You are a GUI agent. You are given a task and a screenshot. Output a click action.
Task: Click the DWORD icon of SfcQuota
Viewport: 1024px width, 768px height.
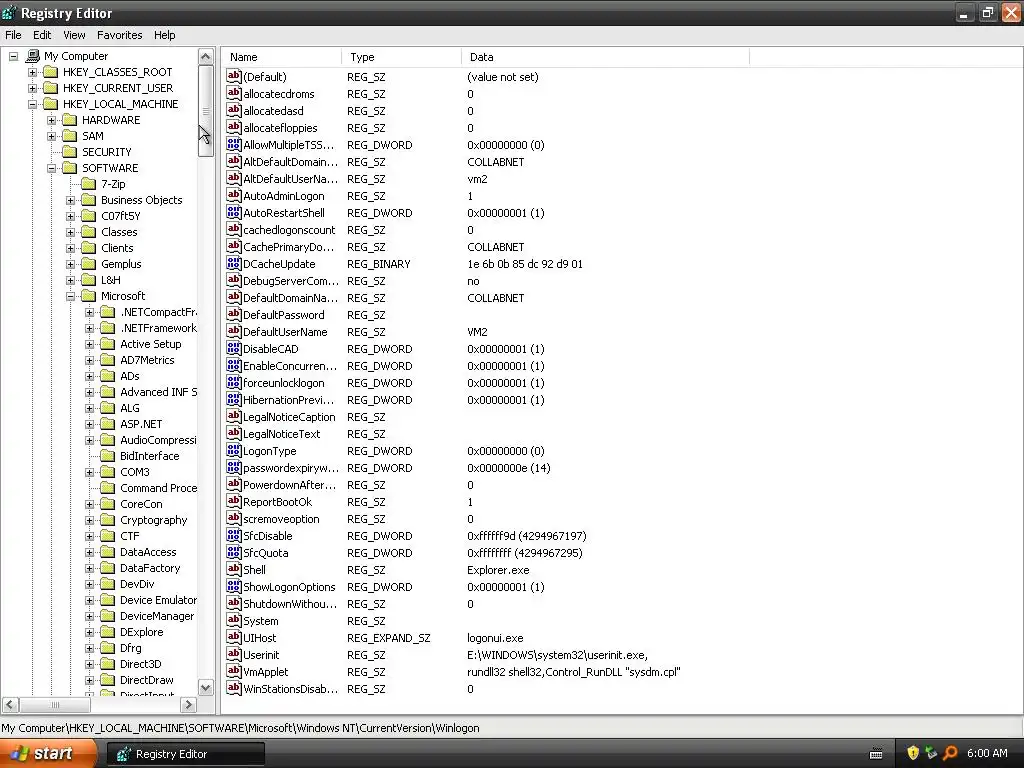click(234, 552)
